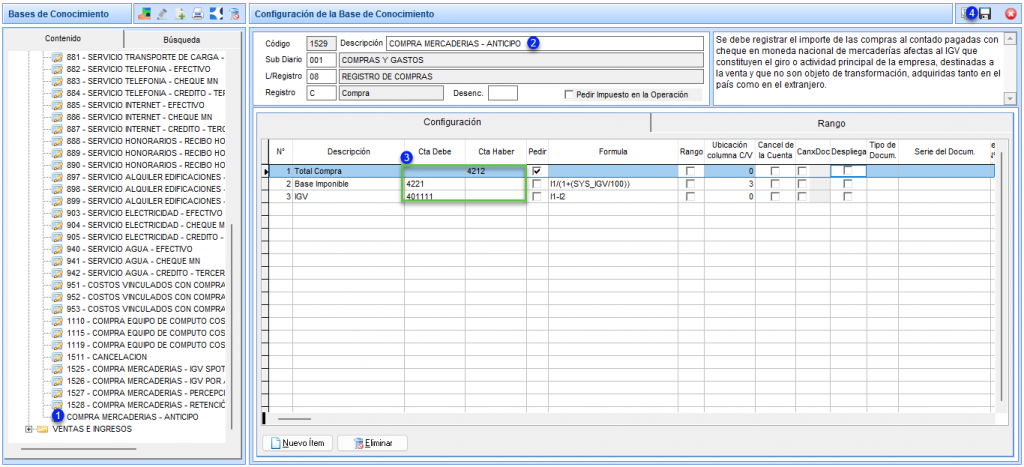Click the note icon beside 903 - SERVICIO ELECTRICIDAD - EFECTIVO
Image resolution: width=1024 pixels, height=467 pixels.
tap(57, 213)
